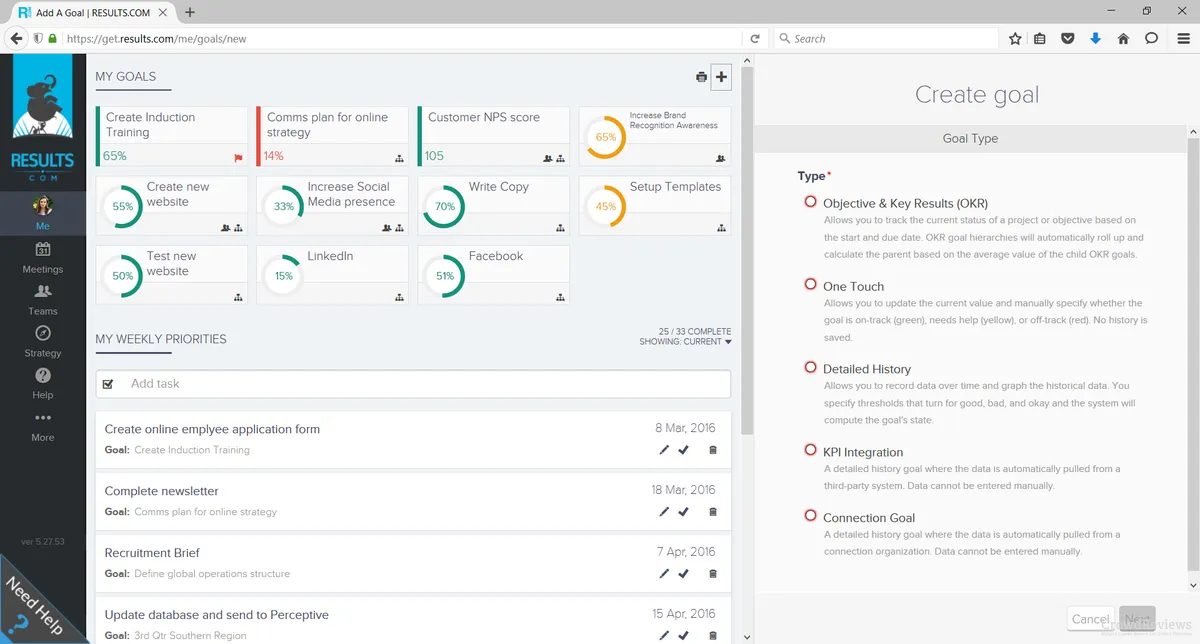Image resolution: width=1200 pixels, height=644 pixels.
Task: Open Help in the sidebar
Action: (43, 383)
